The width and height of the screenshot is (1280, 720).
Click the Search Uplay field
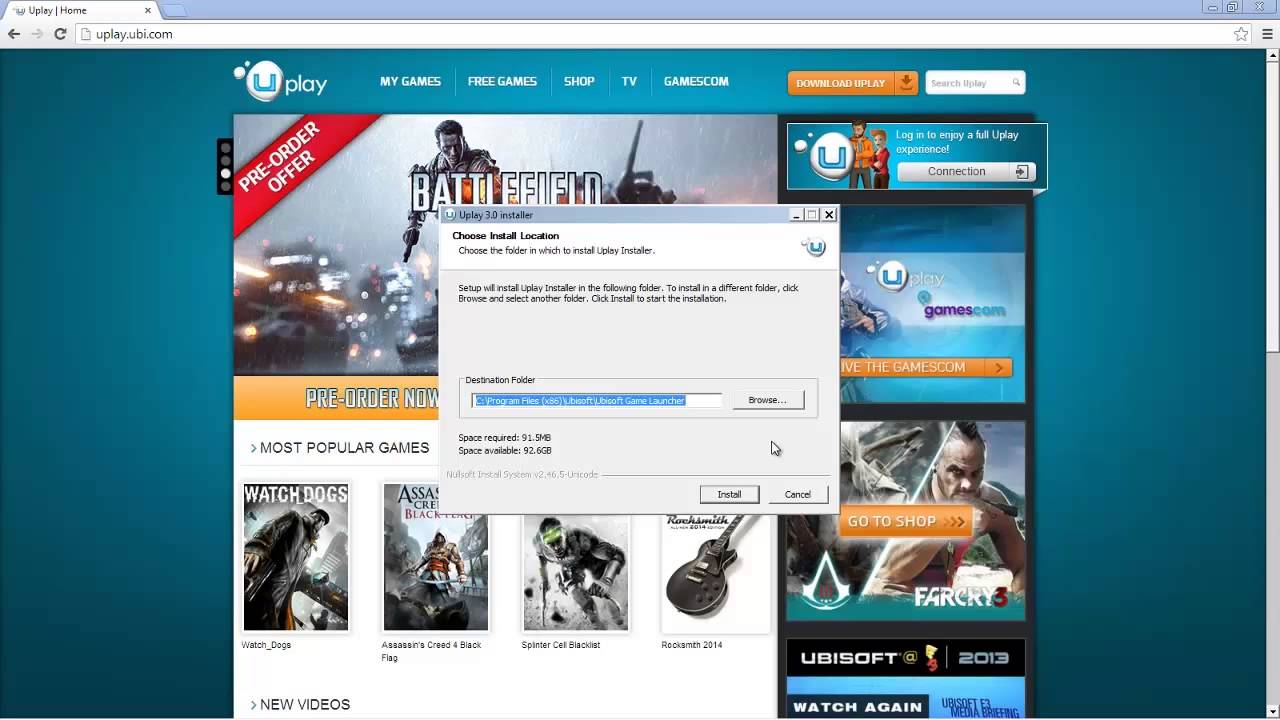click(x=975, y=83)
